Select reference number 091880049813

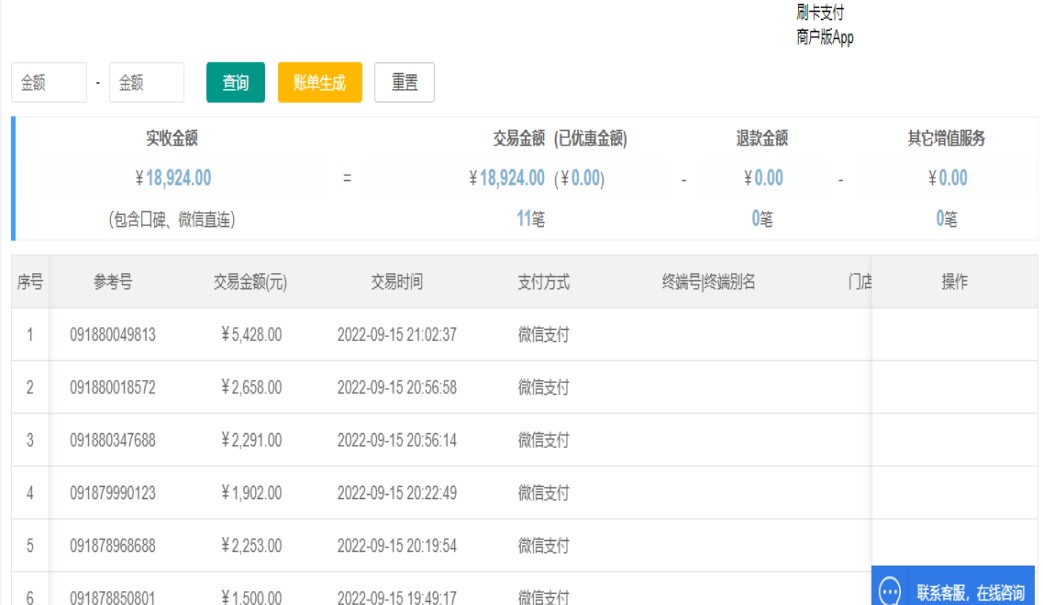click(113, 335)
